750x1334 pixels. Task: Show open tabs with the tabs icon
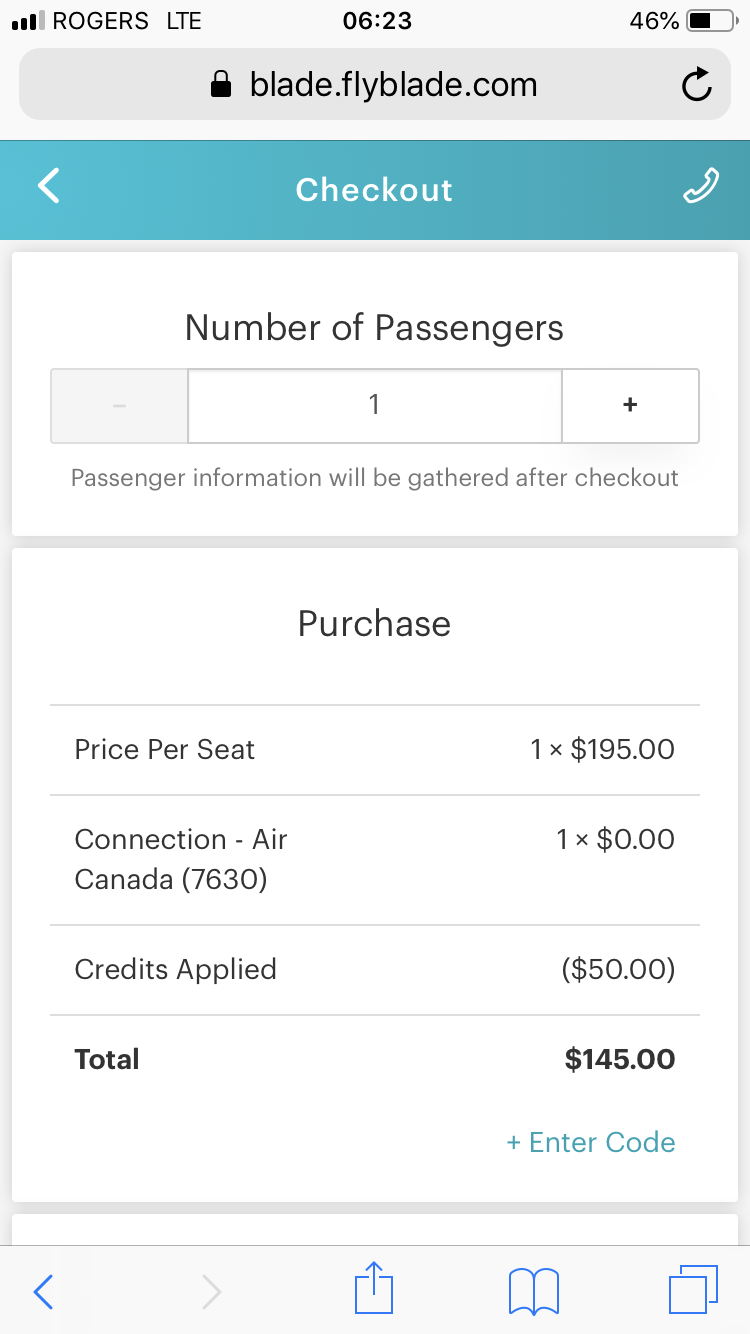pyautogui.click(x=693, y=1291)
